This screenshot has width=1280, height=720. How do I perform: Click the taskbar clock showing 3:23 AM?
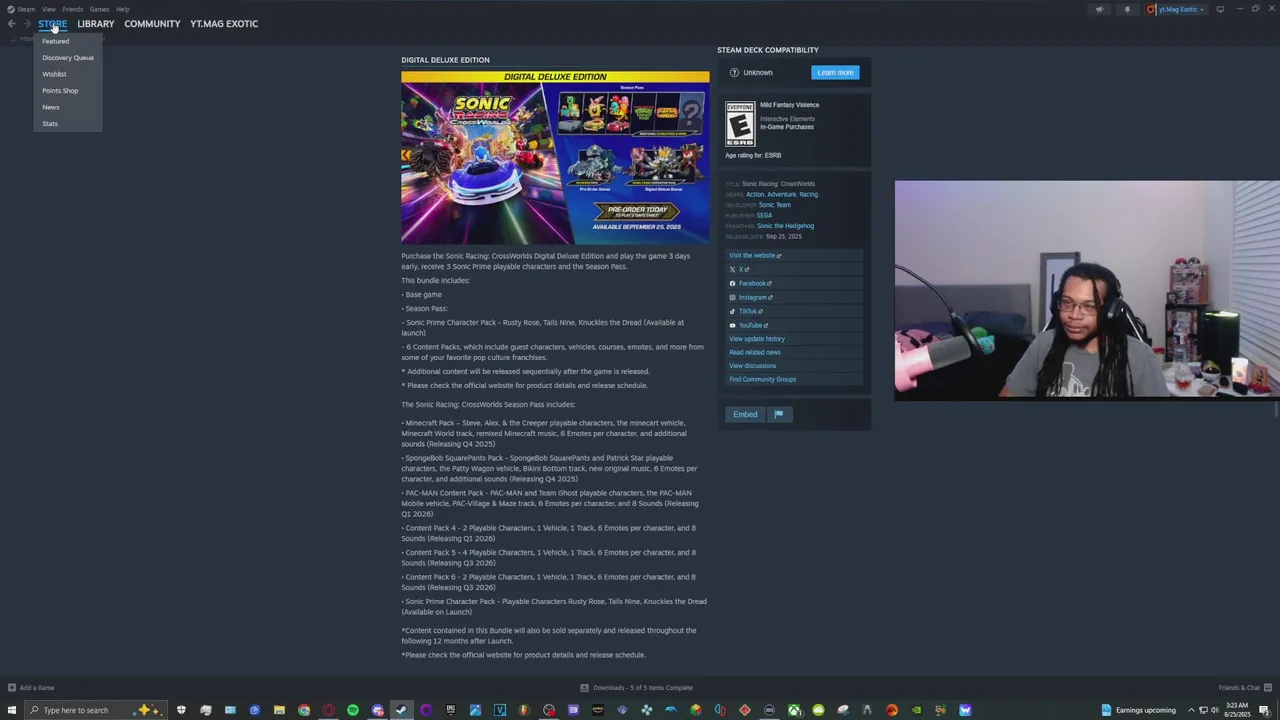(1237, 710)
